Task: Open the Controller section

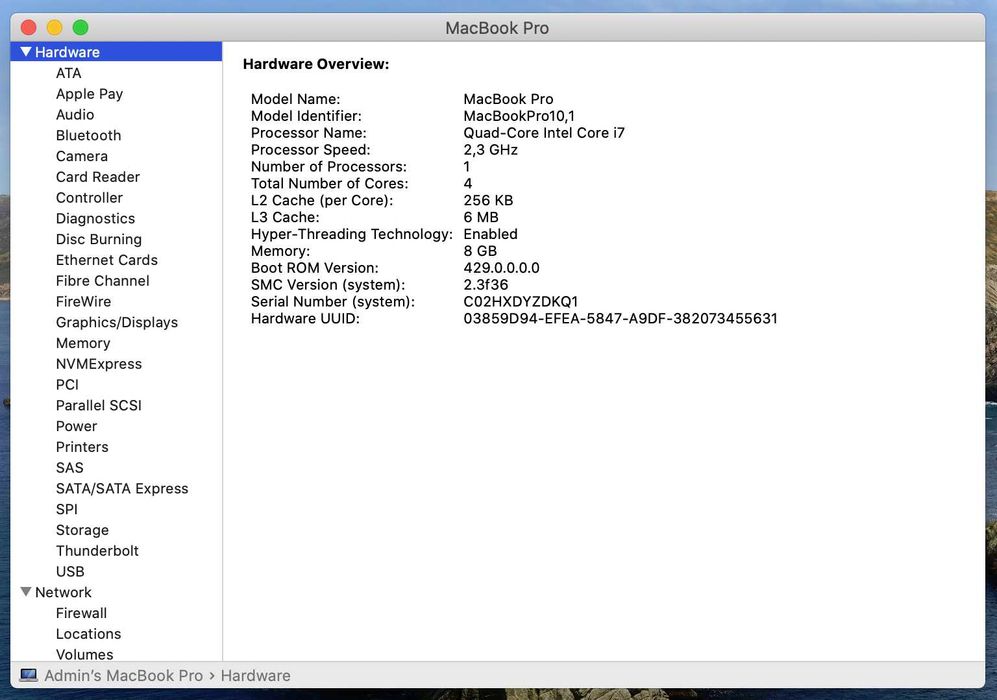Action: pos(89,198)
